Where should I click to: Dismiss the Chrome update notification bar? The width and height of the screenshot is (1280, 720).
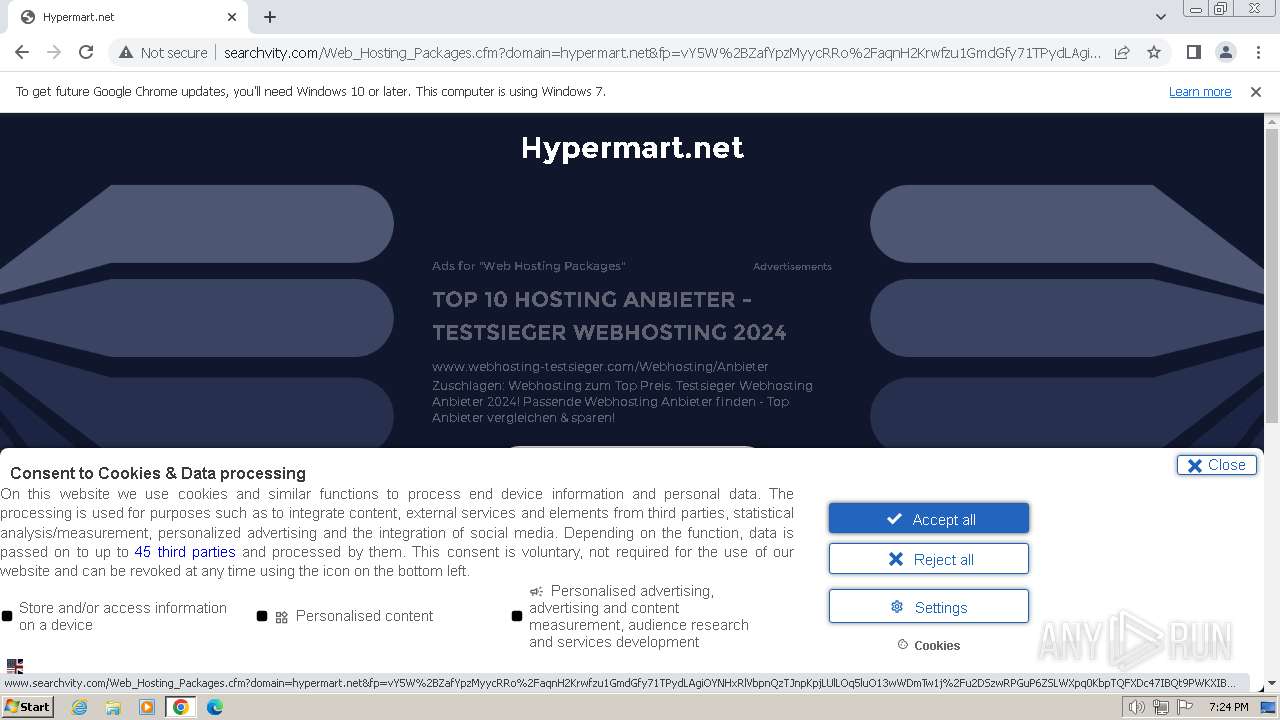coord(1256,91)
